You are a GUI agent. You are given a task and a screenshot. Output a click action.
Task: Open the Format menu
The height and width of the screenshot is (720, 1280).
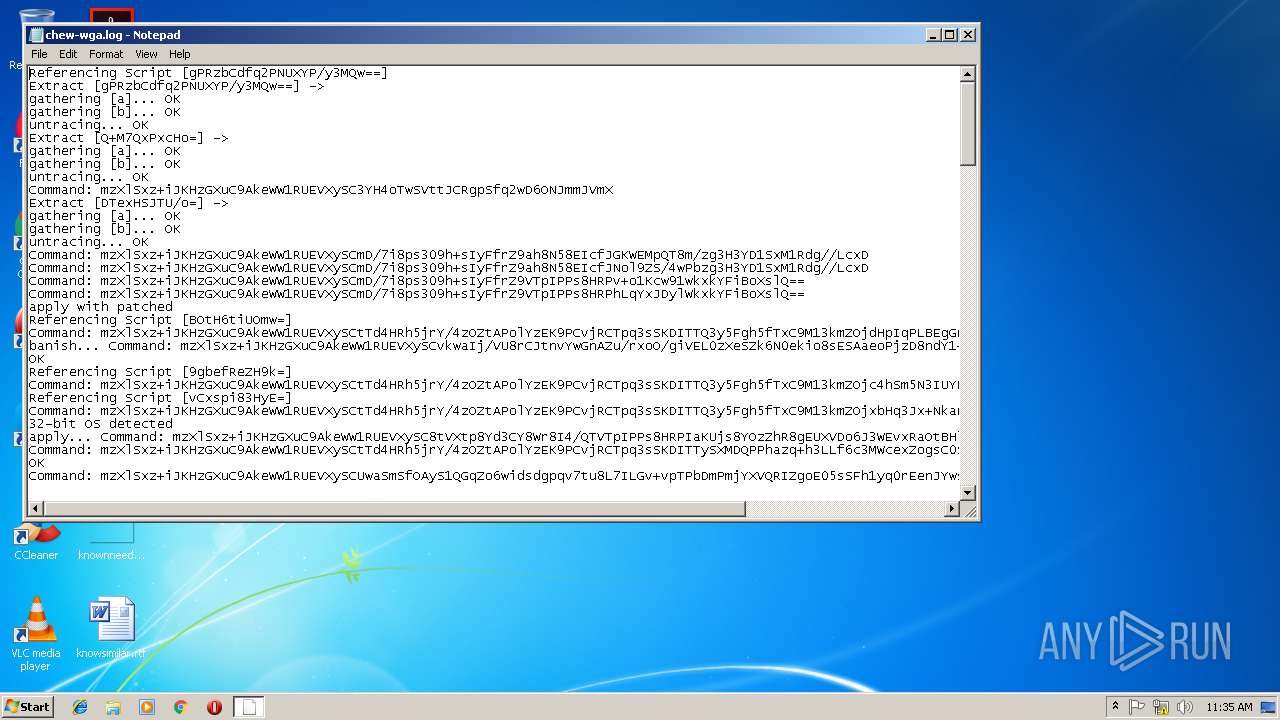(106, 54)
